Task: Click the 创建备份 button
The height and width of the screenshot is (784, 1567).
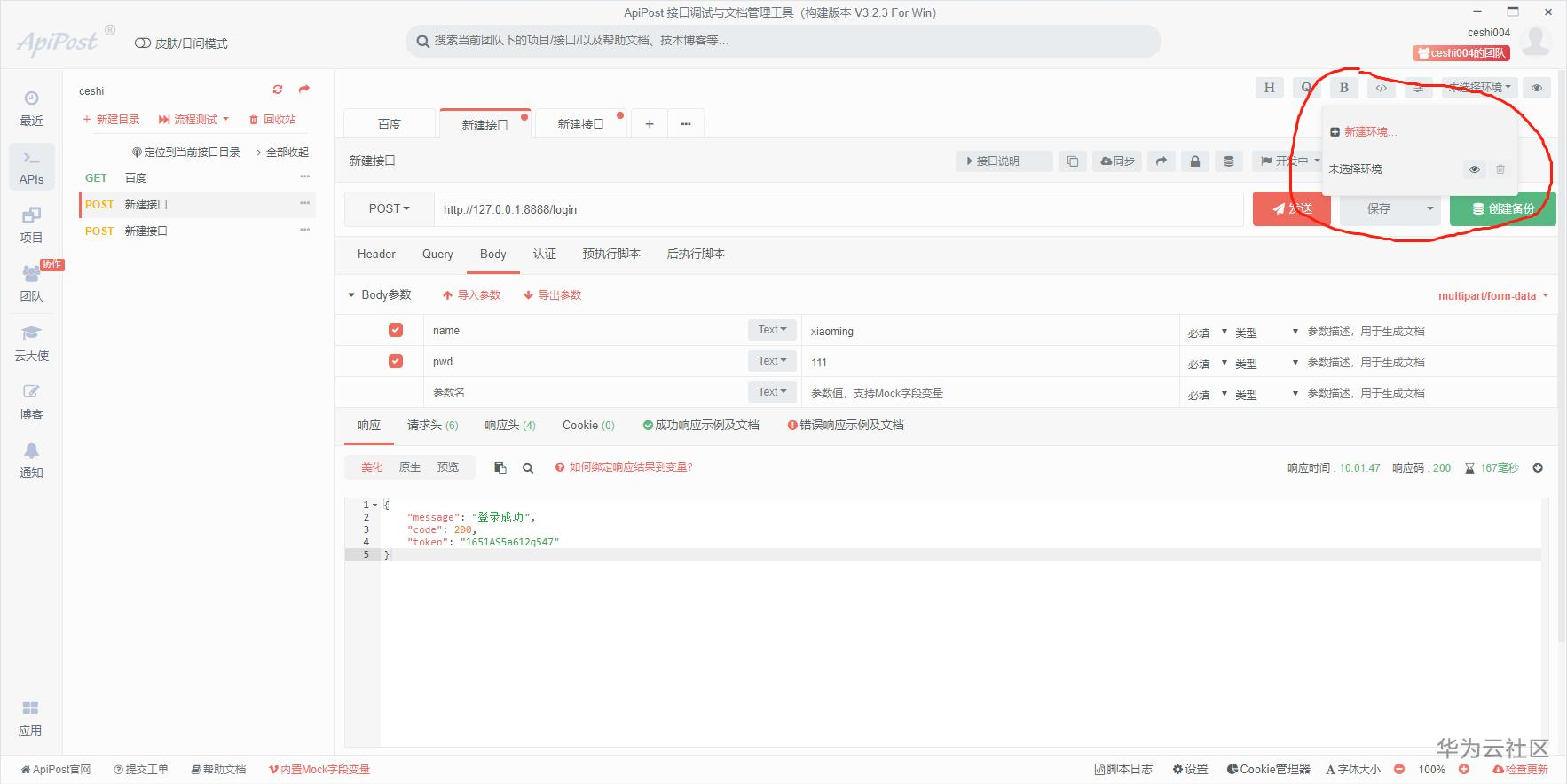Action: pyautogui.click(x=1502, y=208)
